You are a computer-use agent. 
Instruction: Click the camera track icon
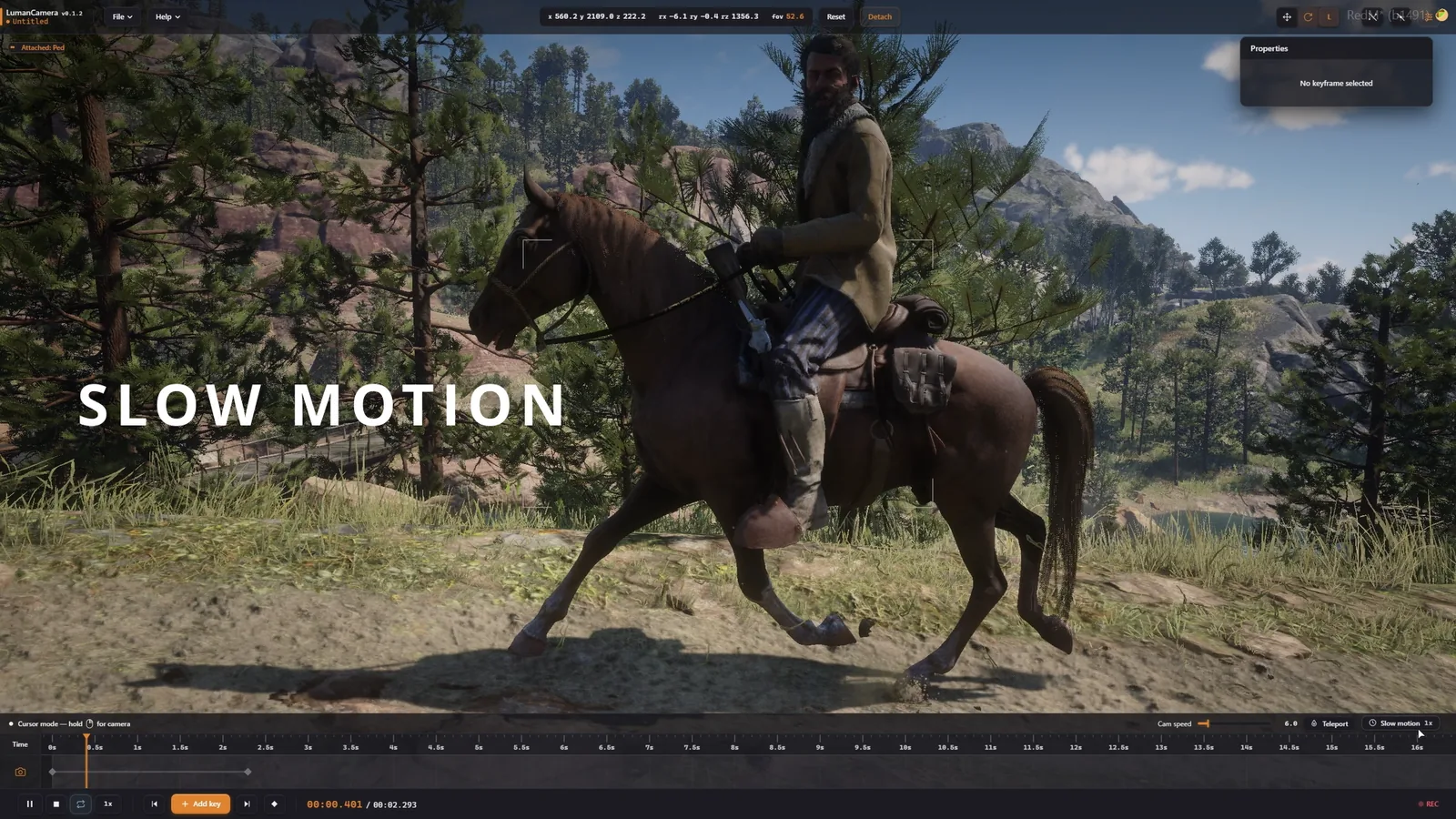[x=20, y=772]
